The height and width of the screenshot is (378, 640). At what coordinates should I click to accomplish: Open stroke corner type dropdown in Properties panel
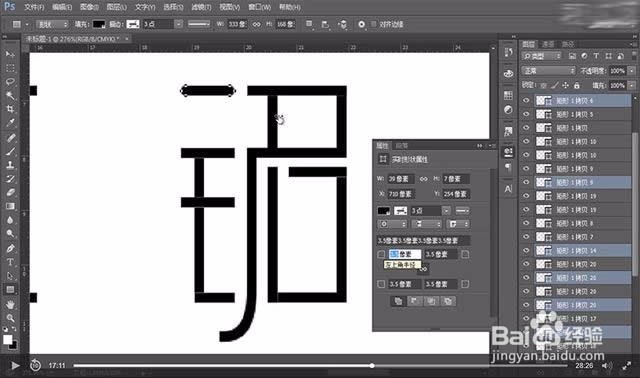pos(458,224)
